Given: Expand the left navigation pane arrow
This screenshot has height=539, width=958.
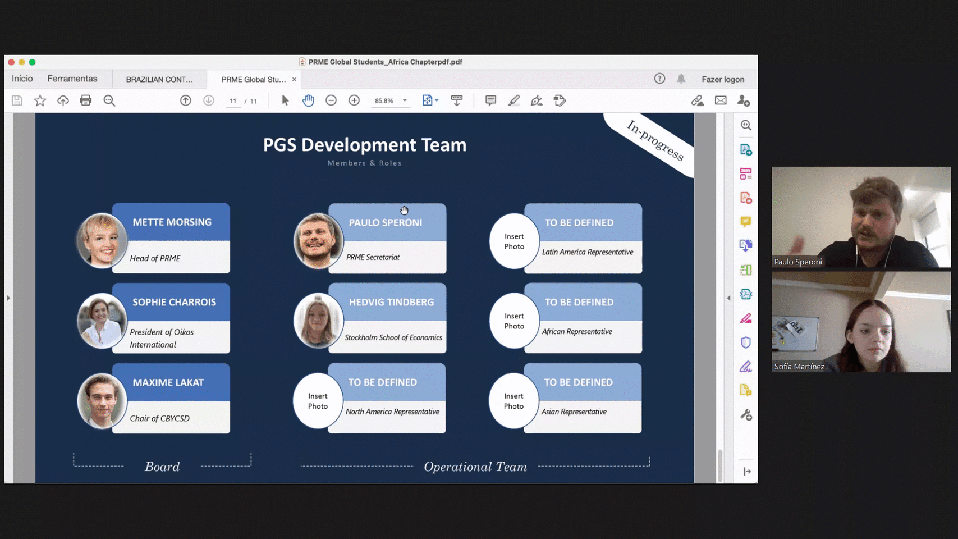Looking at the screenshot, I should point(8,298).
